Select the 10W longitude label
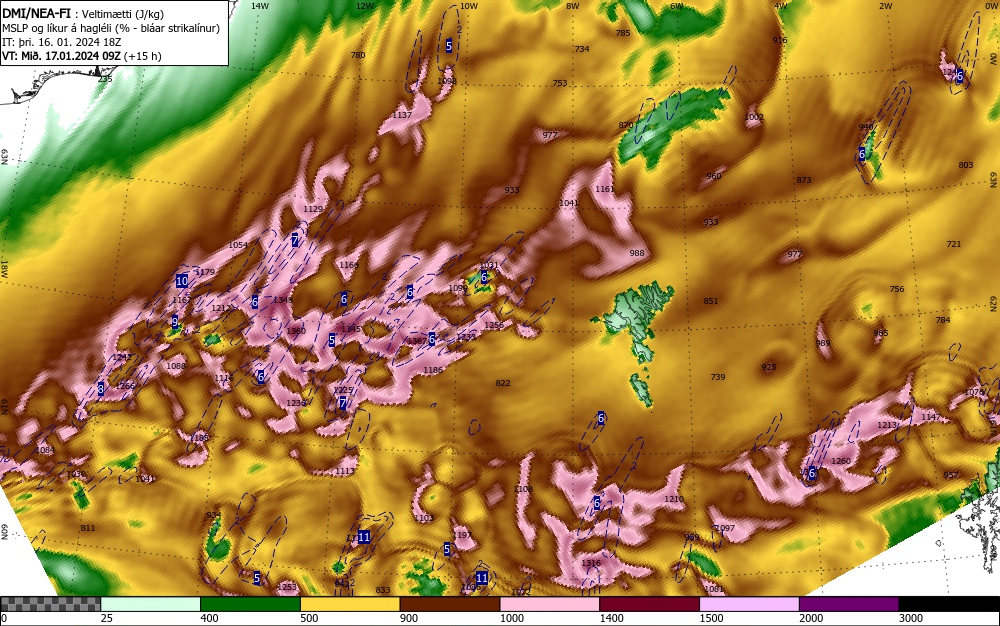Screen dimensions: 1000x626 [469, 6]
